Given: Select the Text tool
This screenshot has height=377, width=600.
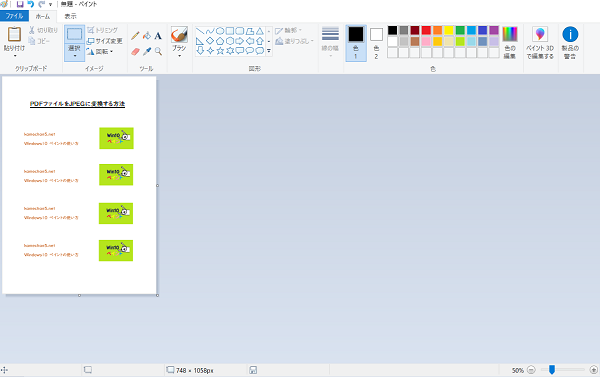Looking at the screenshot, I should pos(158,36).
